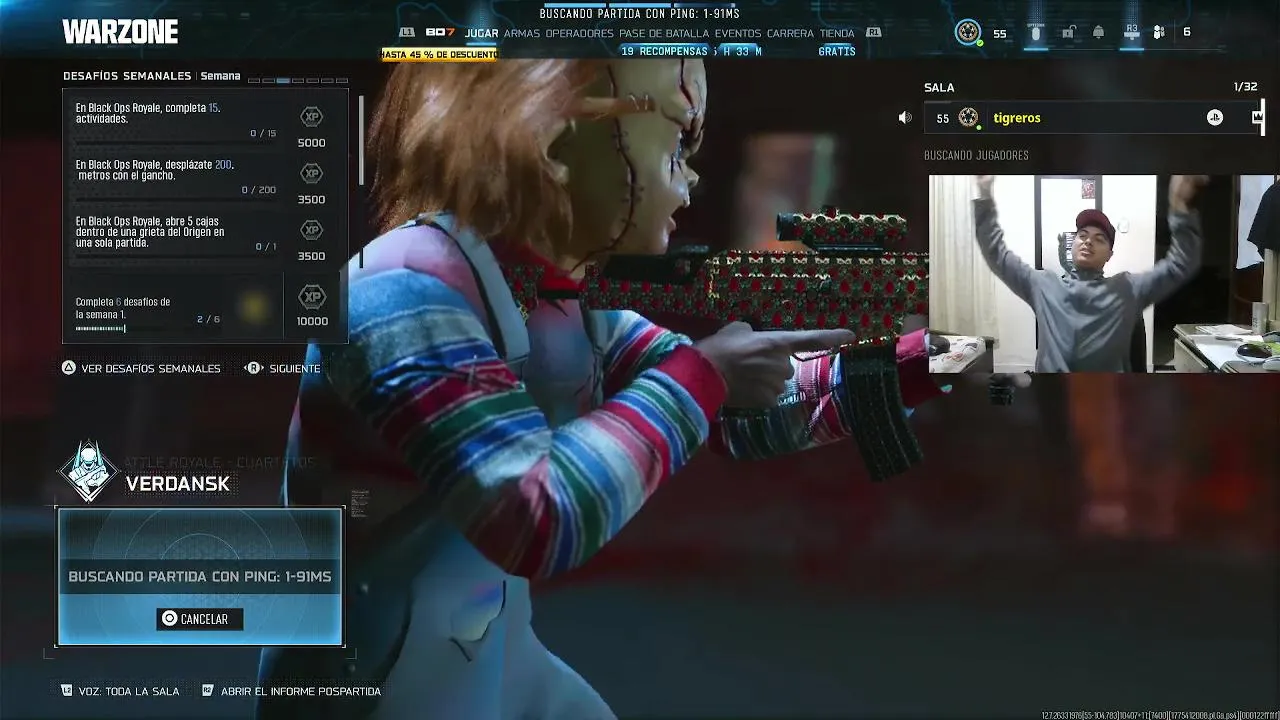This screenshot has height=720, width=1280.
Task: Click the grappling hook challenge progress bar
Action: [x=176, y=200]
